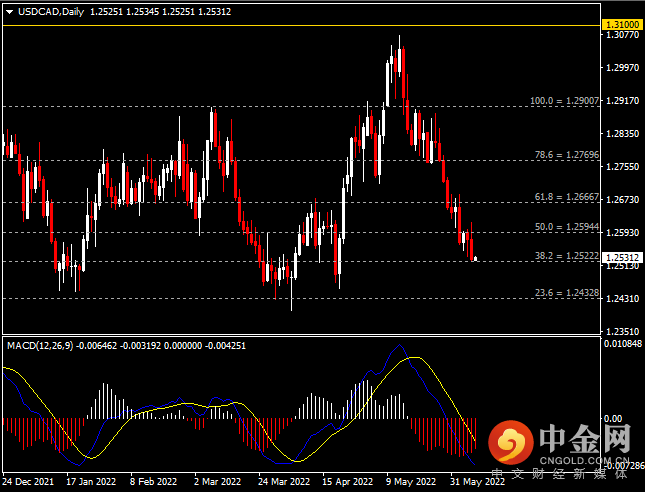Click the 1.23510 price scale value
645x492 pixels.
click(x=623, y=332)
